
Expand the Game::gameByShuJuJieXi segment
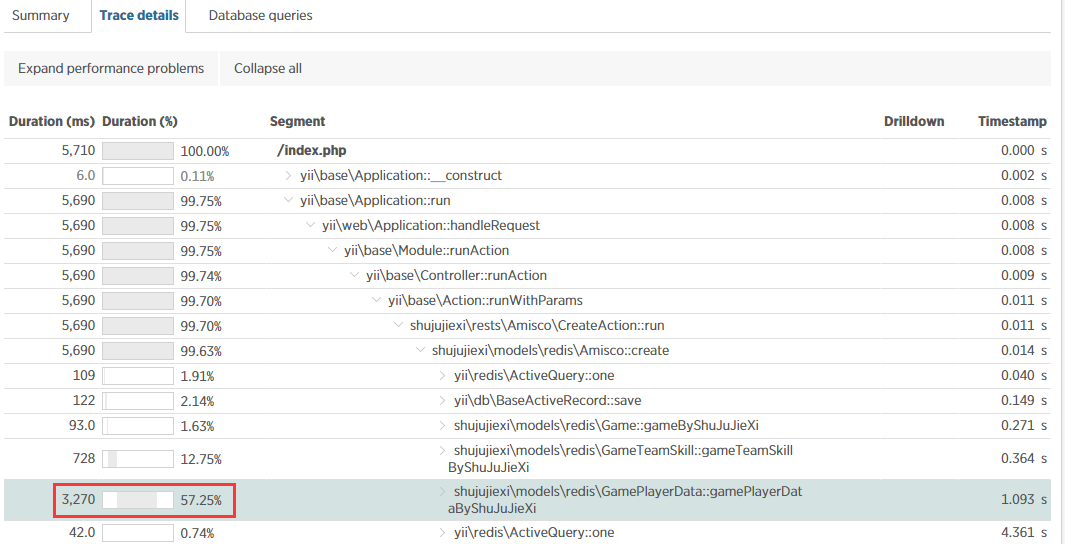pyautogui.click(x=443, y=426)
